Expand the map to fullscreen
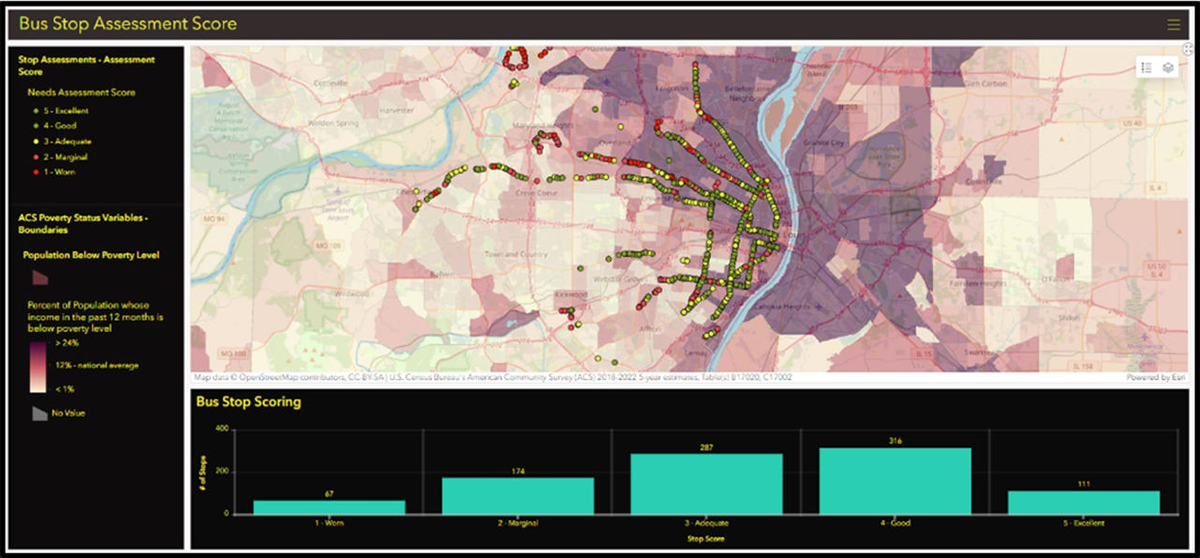The image size is (1200, 558). (x=1188, y=48)
